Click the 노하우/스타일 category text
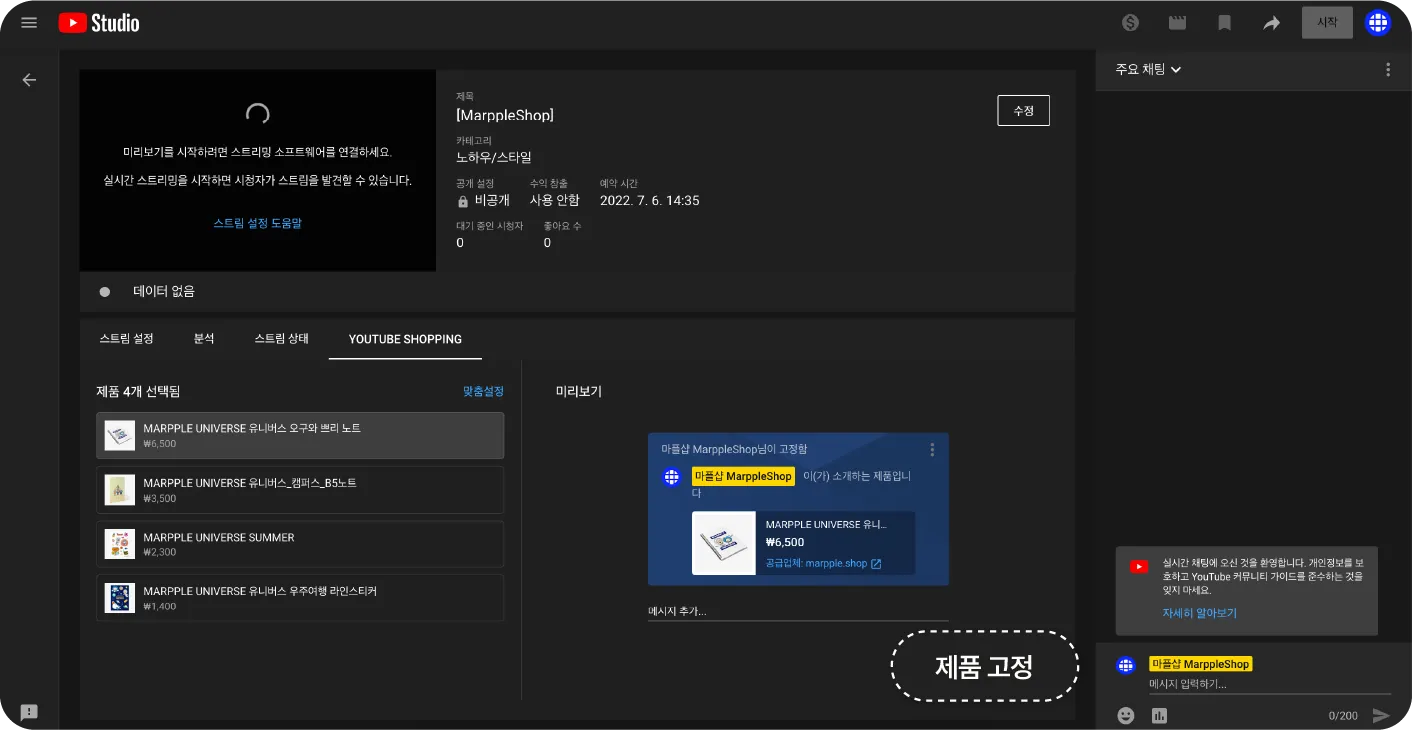The image size is (1412, 730). click(x=494, y=157)
